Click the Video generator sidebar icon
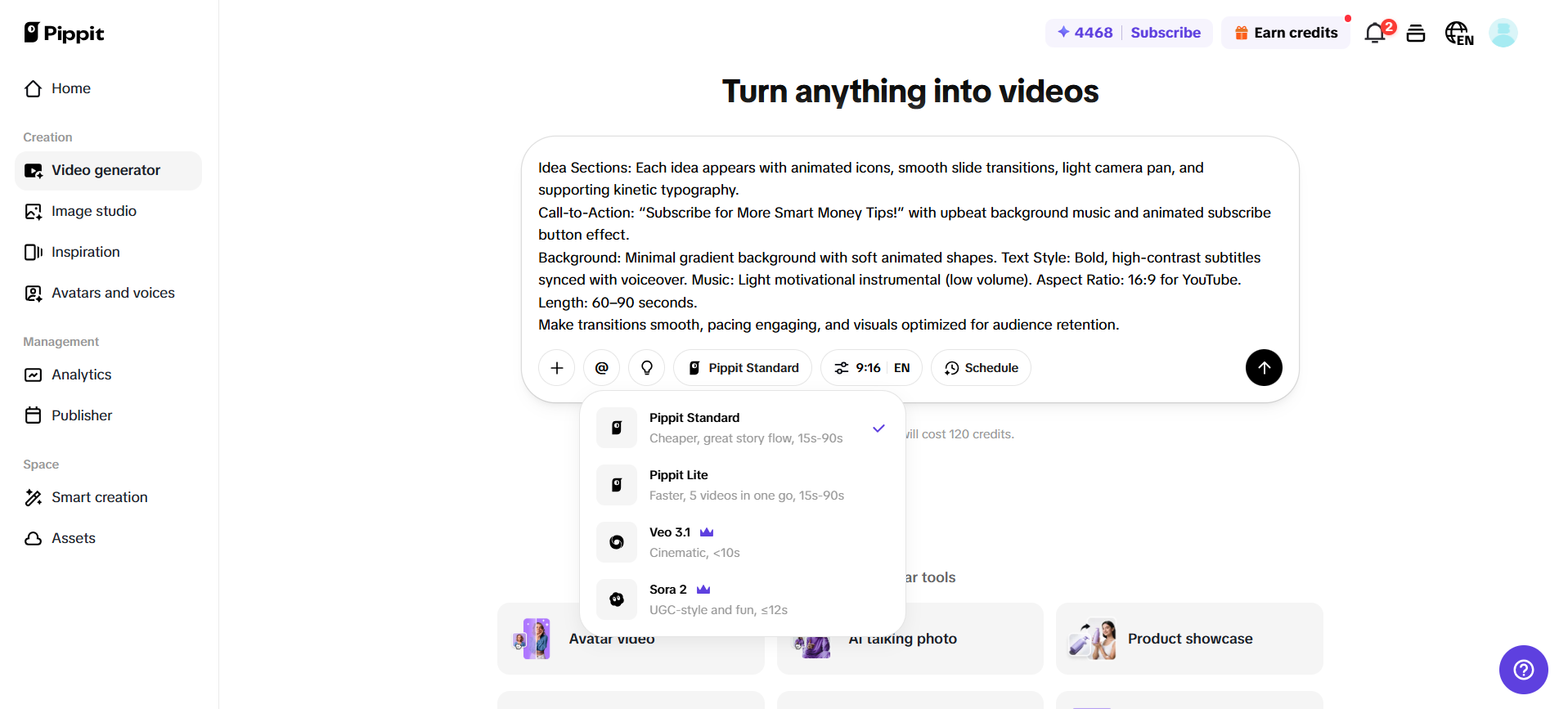This screenshot has width=1568, height=709. tap(34, 170)
